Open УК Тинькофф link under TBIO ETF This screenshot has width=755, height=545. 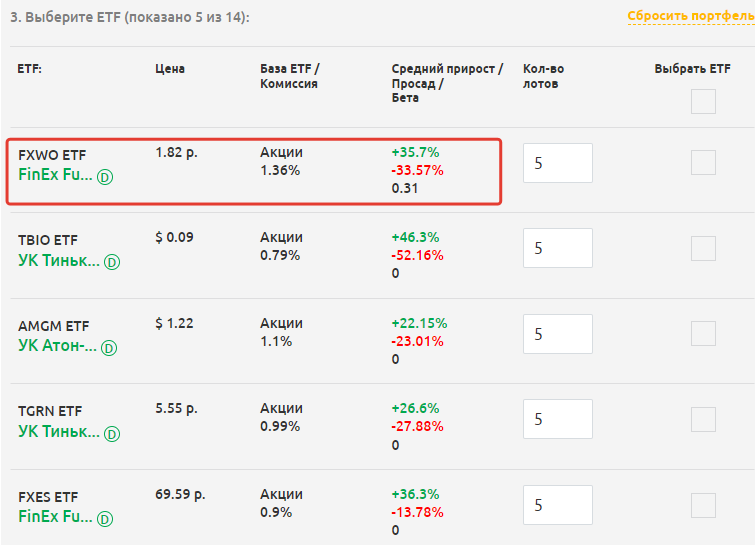59,261
